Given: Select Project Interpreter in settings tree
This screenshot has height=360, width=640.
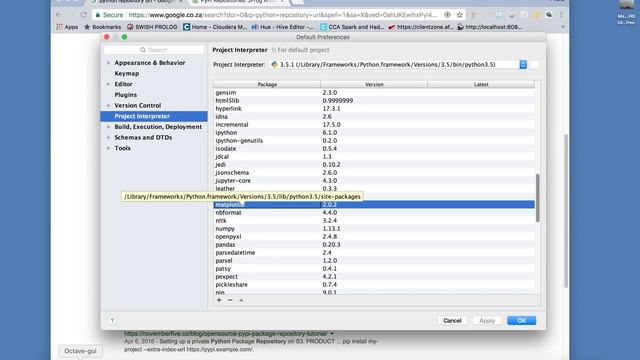Looking at the screenshot, I should pos(154,116).
